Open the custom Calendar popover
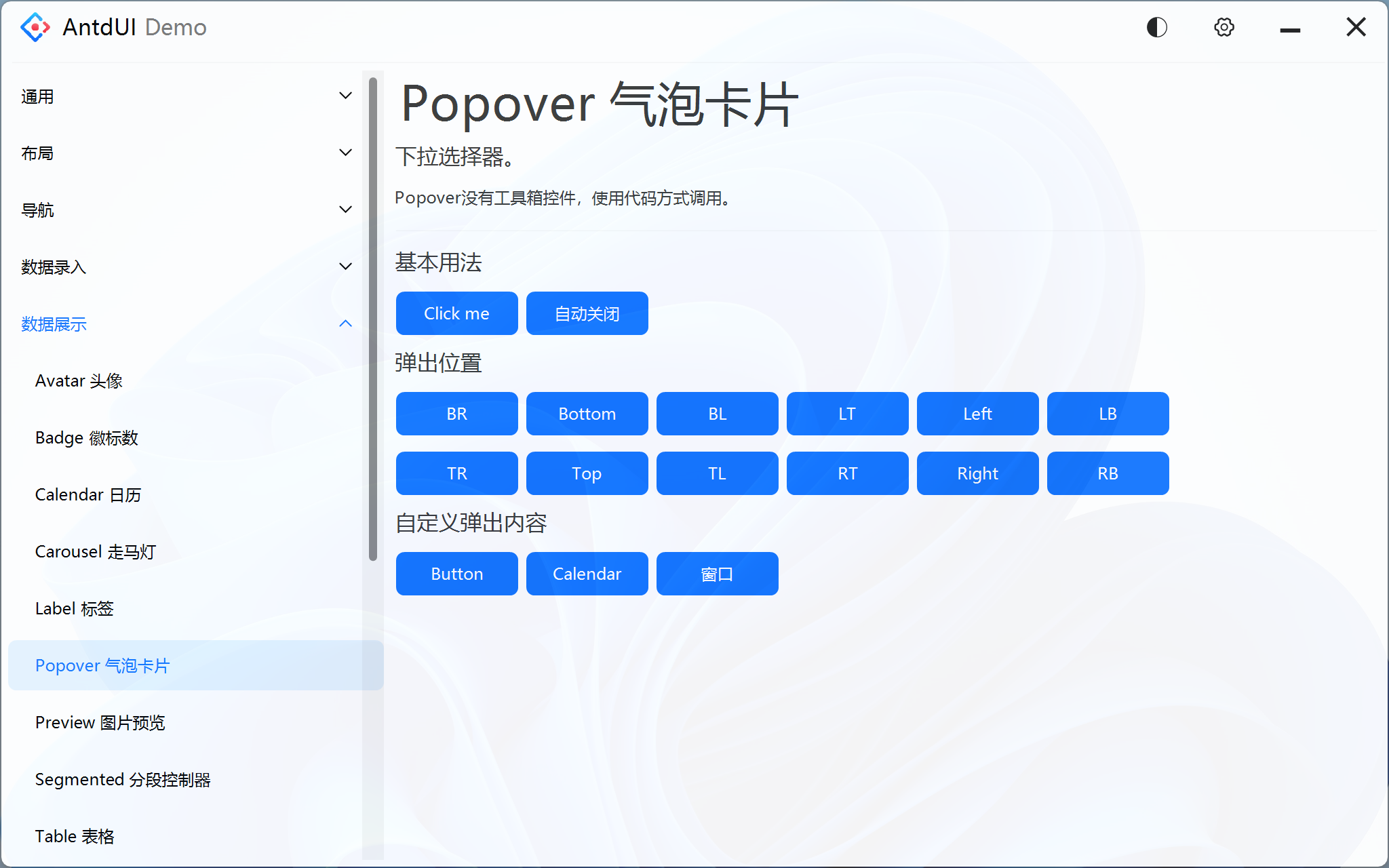Viewport: 1389px width, 868px height. tap(587, 573)
